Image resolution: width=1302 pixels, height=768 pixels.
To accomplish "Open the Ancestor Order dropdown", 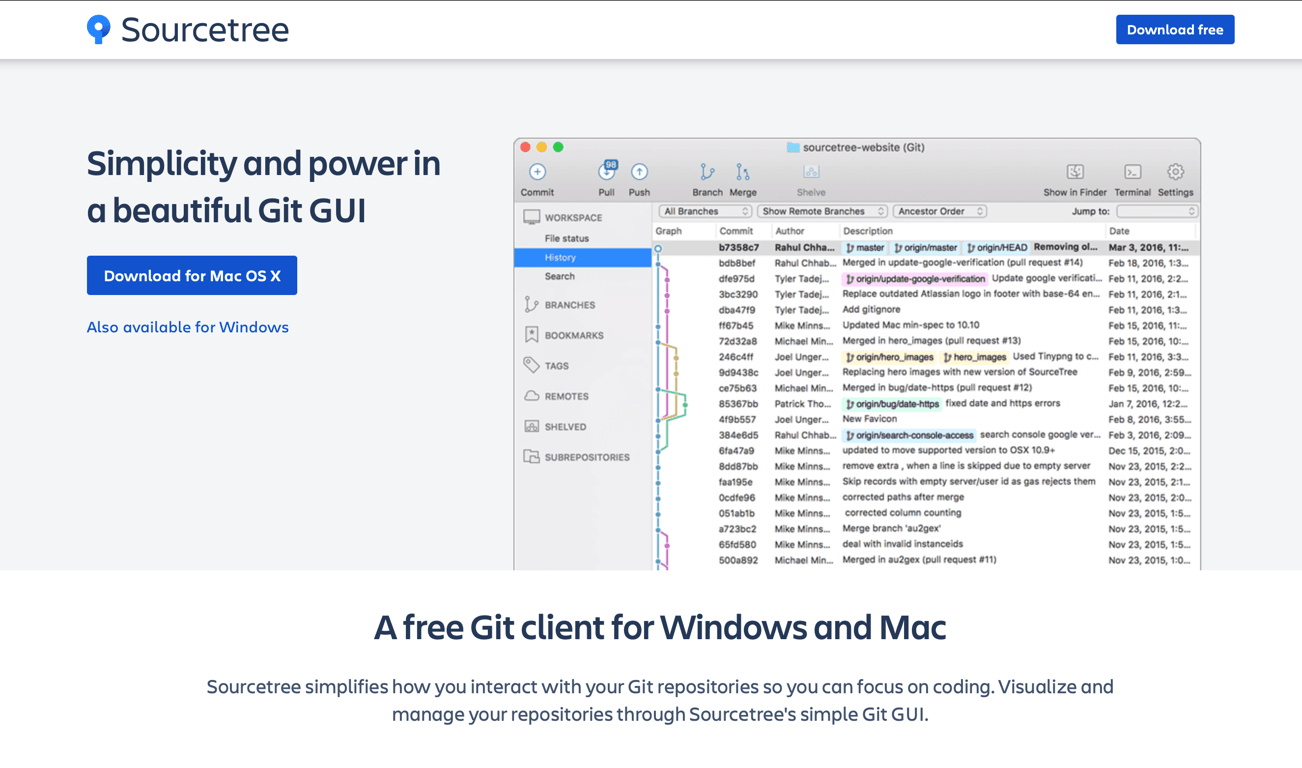I will 940,211.
